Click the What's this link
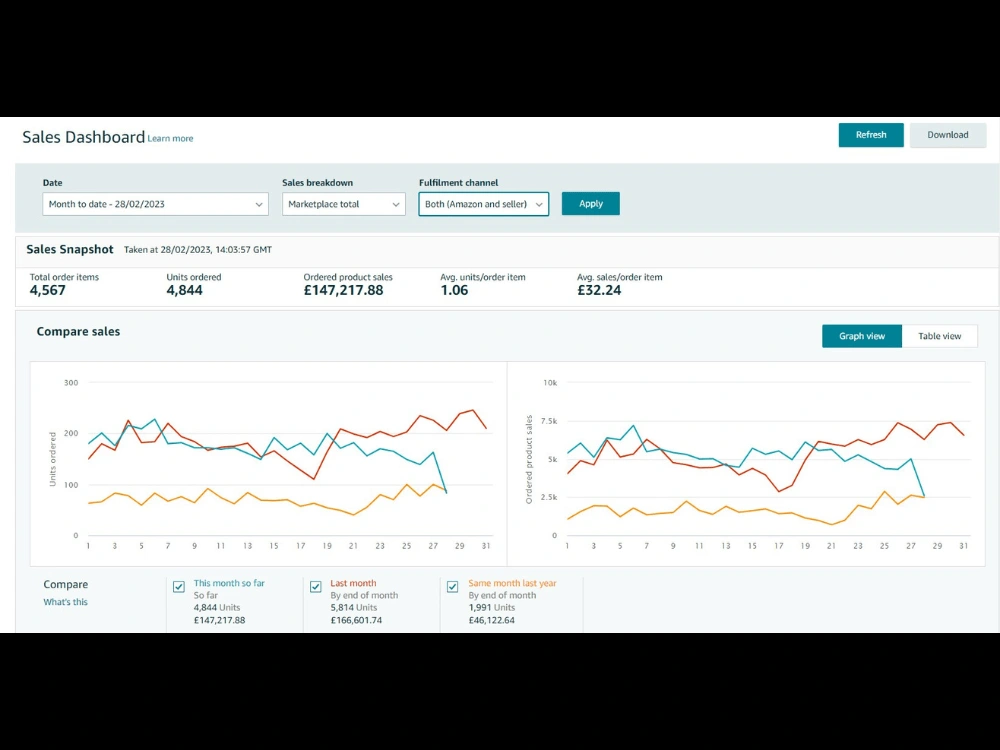Screen dimensions: 1000x750 (x=66, y=602)
